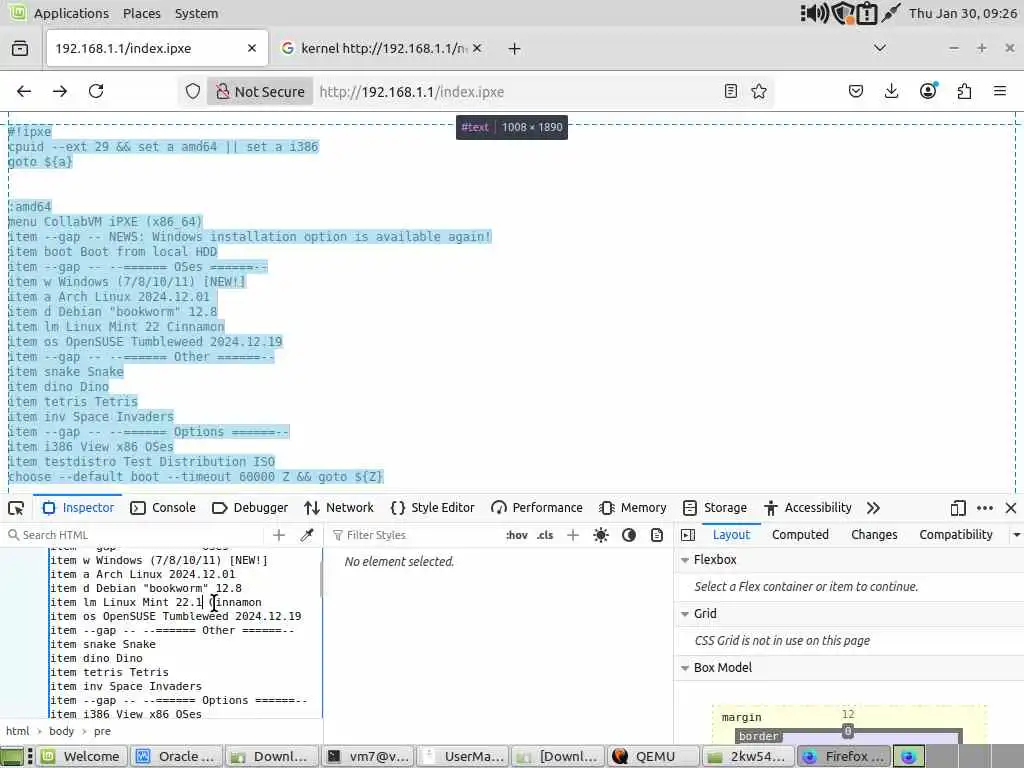Toggle print media simulation
The height and width of the screenshot is (768, 1024).
pyautogui.click(x=657, y=535)
